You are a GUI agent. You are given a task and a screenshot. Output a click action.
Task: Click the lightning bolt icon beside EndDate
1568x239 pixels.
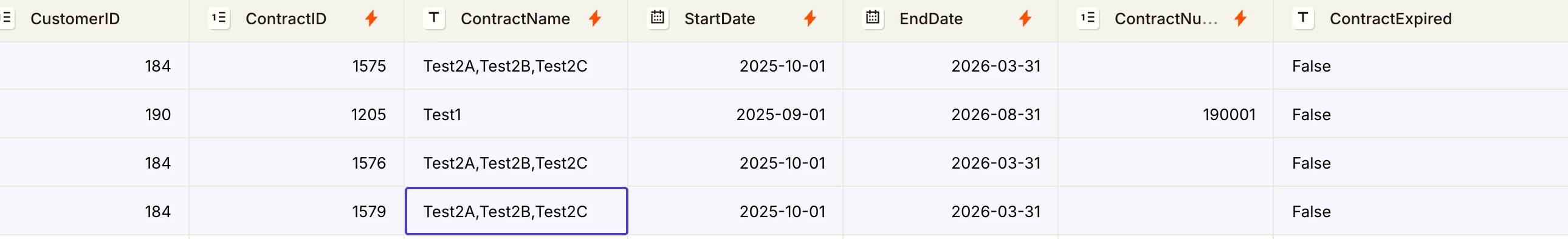click(1025, 19)
